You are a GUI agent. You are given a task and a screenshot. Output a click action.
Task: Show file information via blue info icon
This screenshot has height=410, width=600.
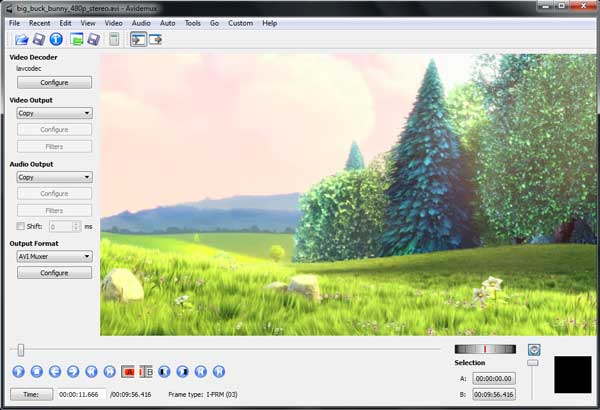click(56, 39)
